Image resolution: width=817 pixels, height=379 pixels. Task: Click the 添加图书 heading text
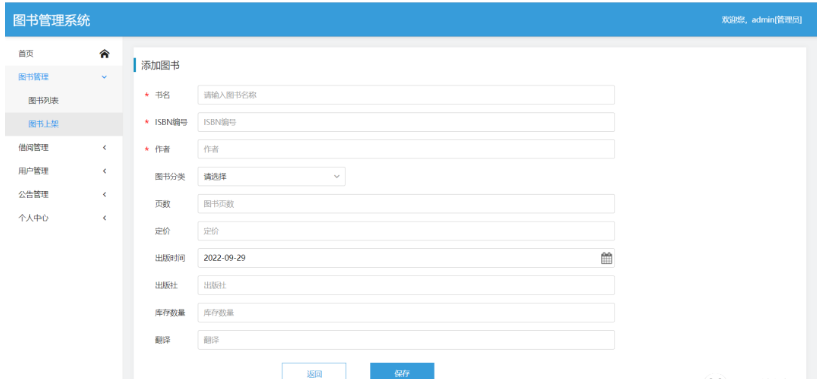pos(160,66)
